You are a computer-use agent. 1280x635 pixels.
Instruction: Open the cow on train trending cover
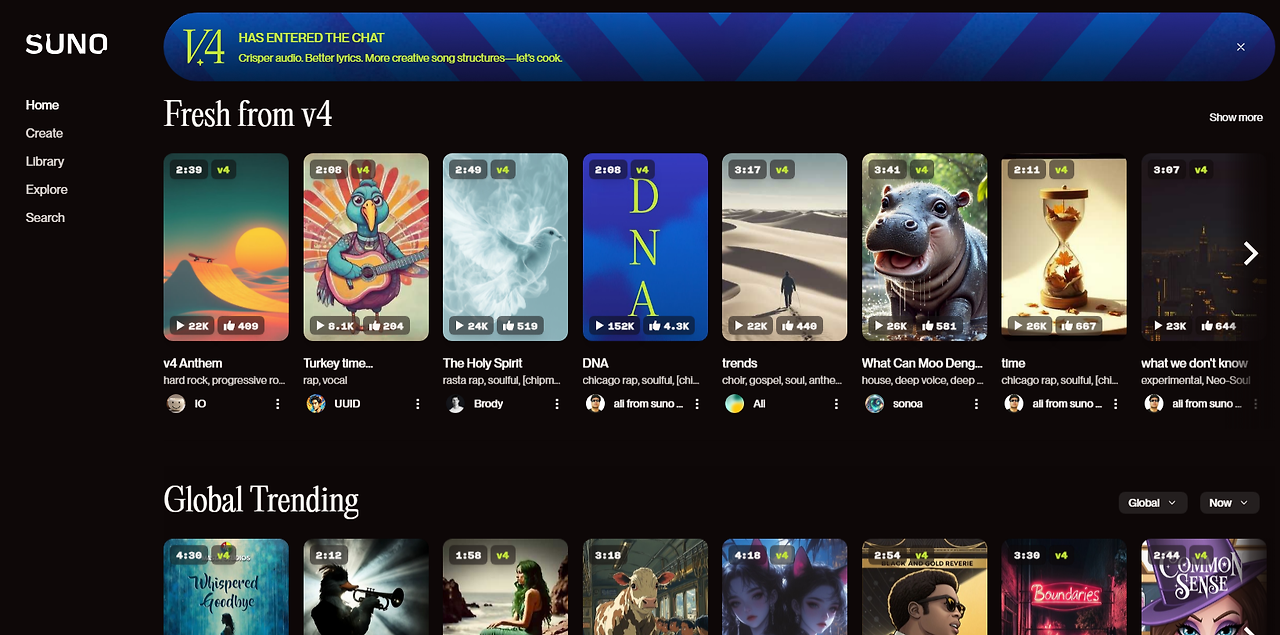645,587
